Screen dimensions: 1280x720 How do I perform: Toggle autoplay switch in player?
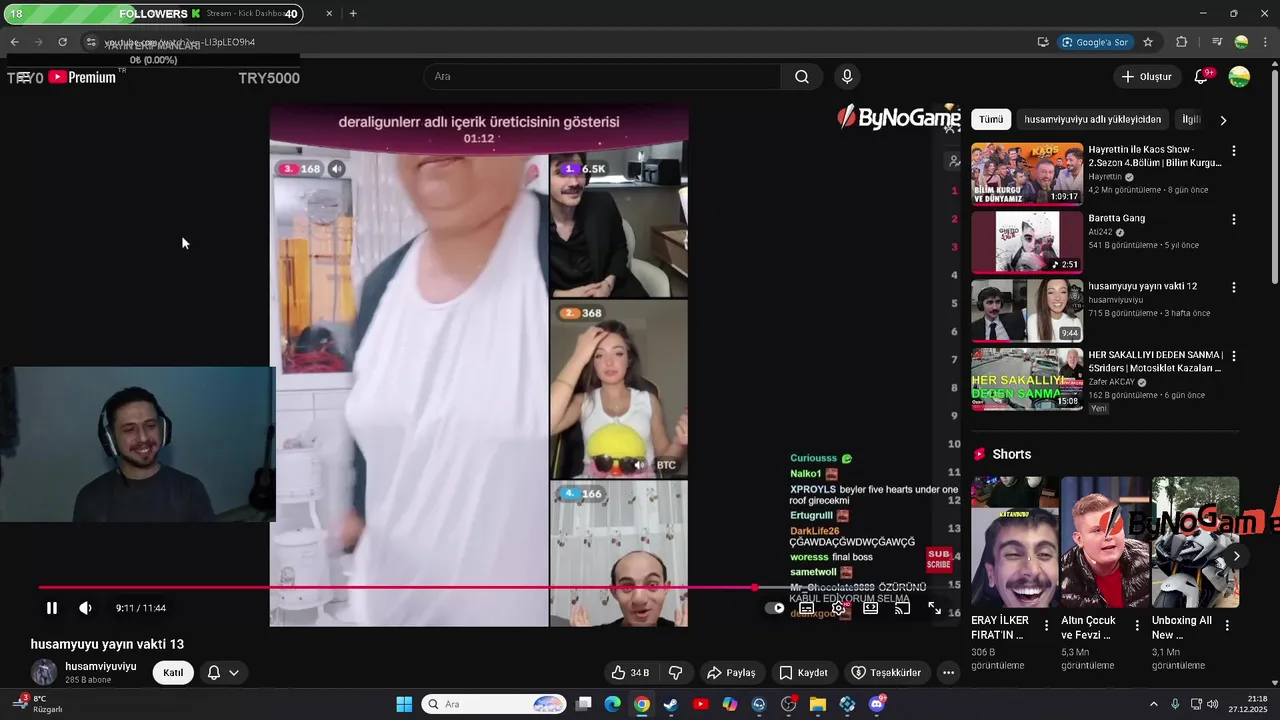coord(775,608)
